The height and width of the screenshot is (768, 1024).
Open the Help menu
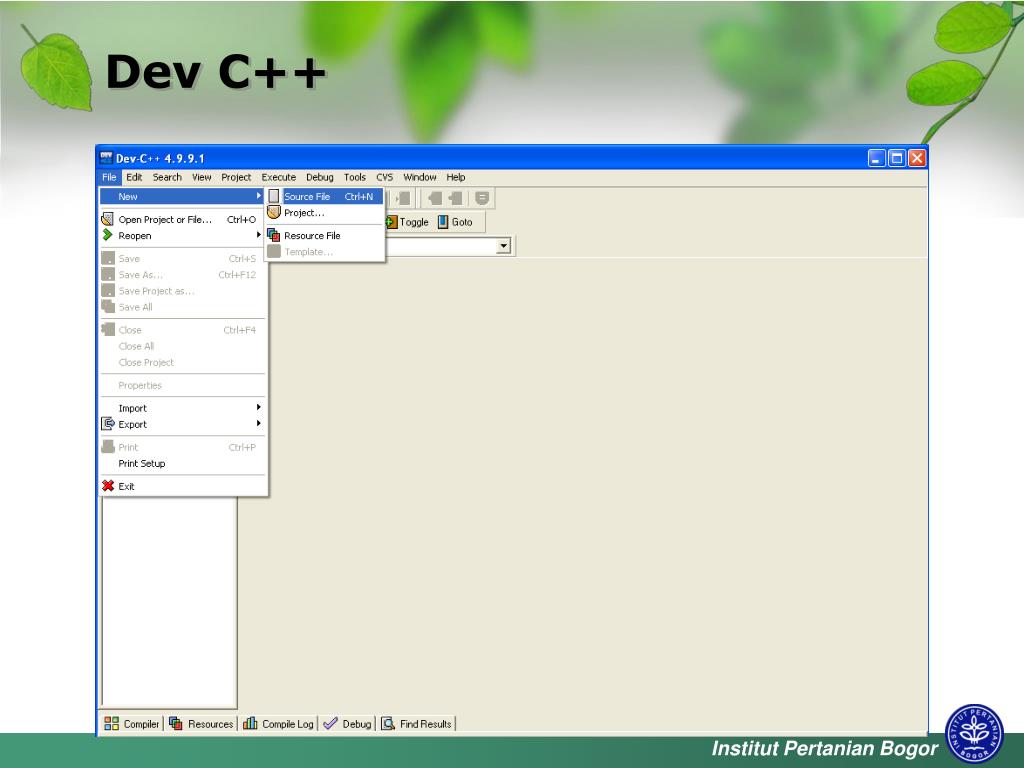click(456, 177)
